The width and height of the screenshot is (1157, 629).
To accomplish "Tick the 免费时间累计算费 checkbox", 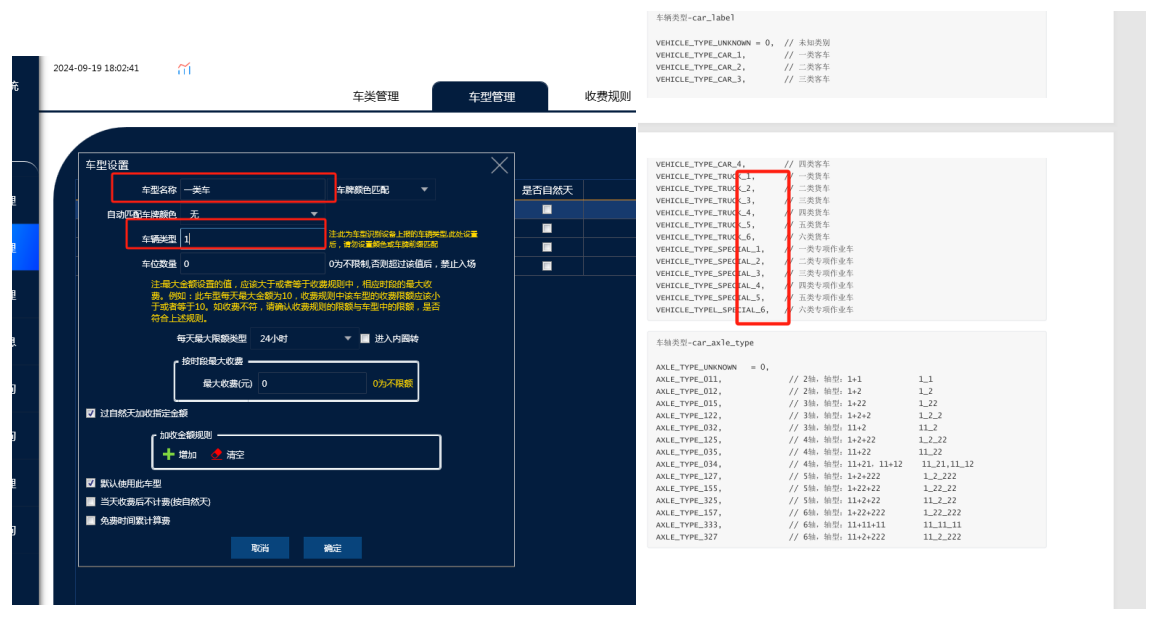I will pos(91,521).
